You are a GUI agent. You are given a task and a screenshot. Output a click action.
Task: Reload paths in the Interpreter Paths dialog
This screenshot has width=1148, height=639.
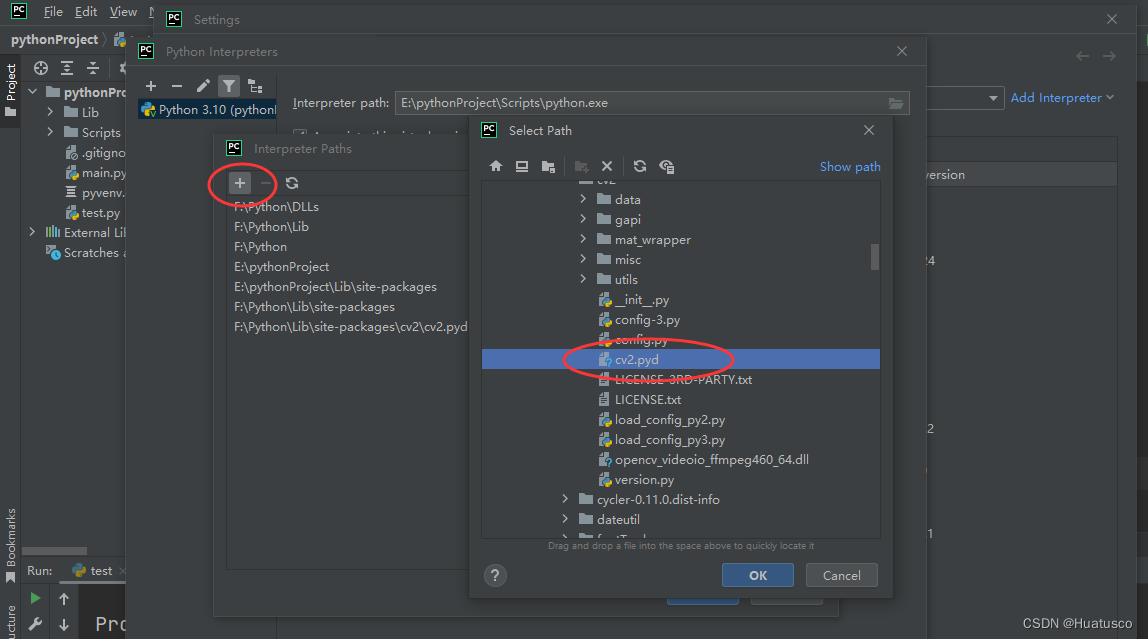pos(290,183)
